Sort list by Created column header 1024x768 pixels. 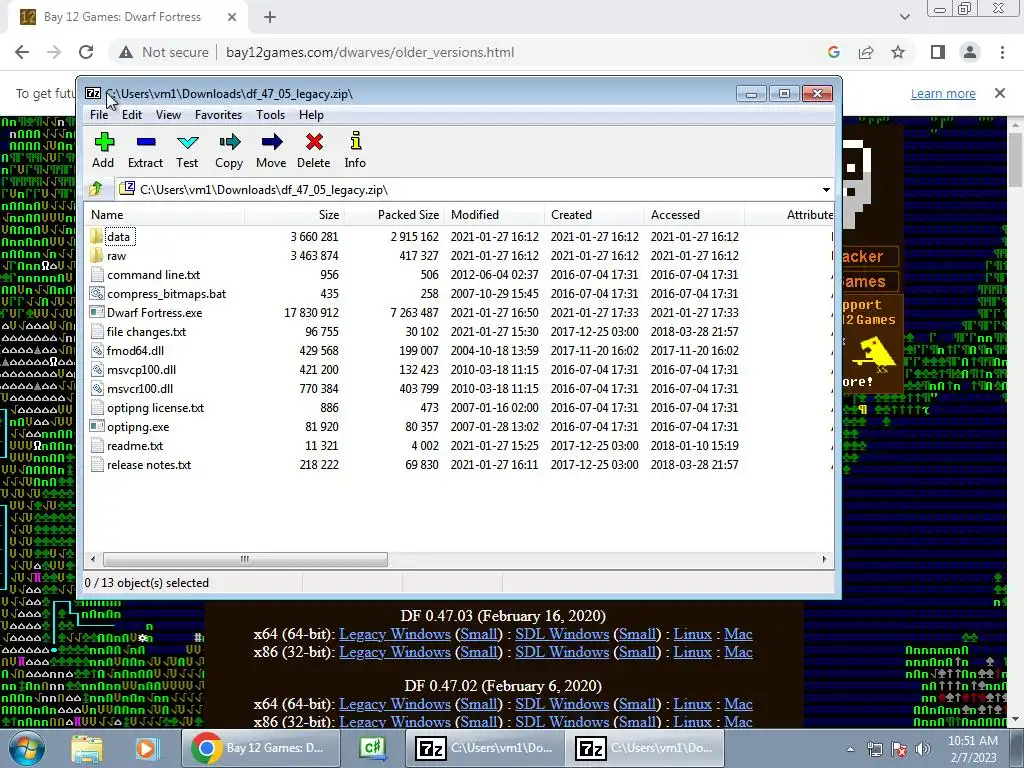pos(594,215)
